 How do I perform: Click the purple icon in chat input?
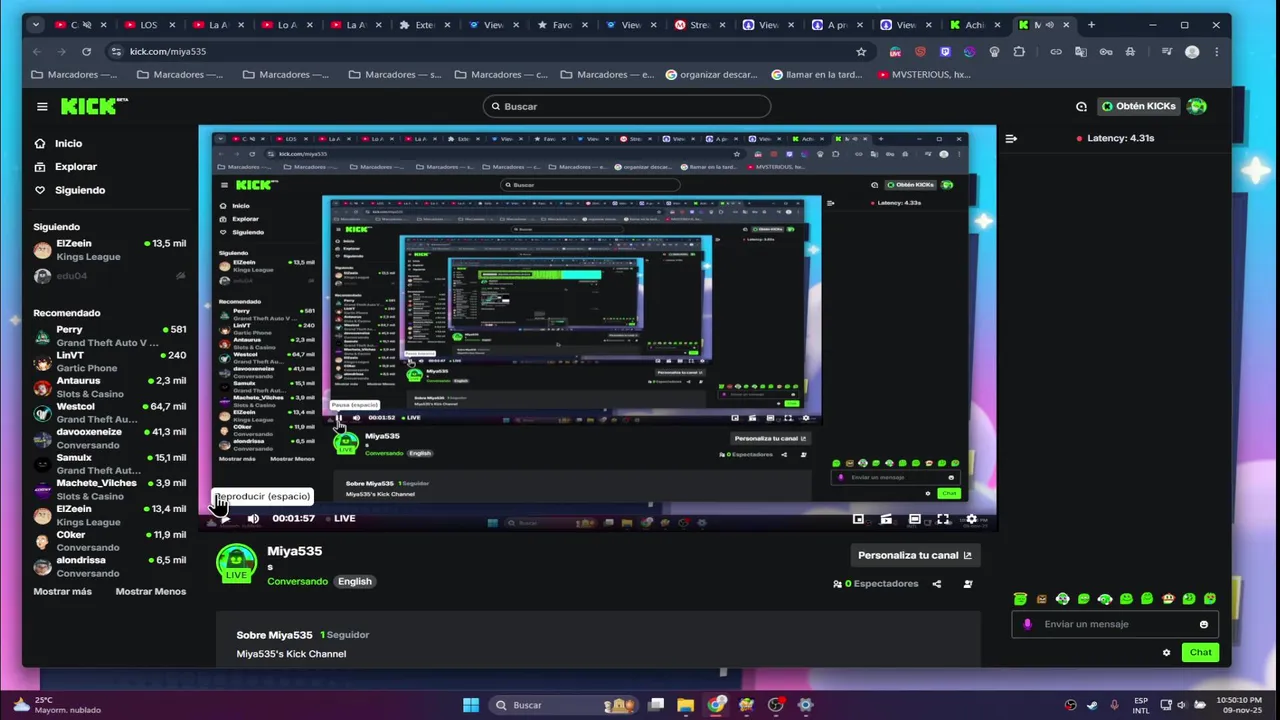pyautogui.click(x=1027, y=624)
